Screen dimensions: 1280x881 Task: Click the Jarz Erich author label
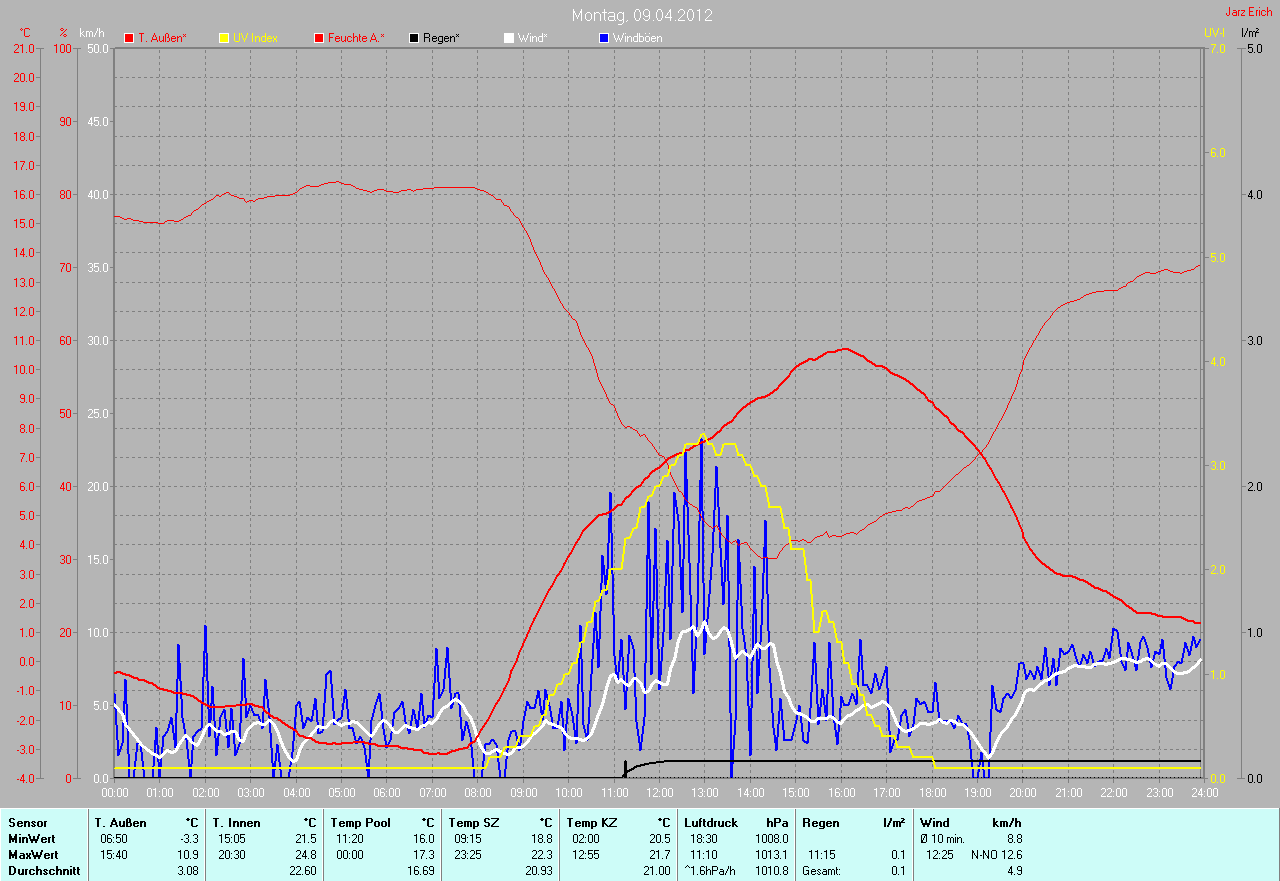pos(1248,12)
